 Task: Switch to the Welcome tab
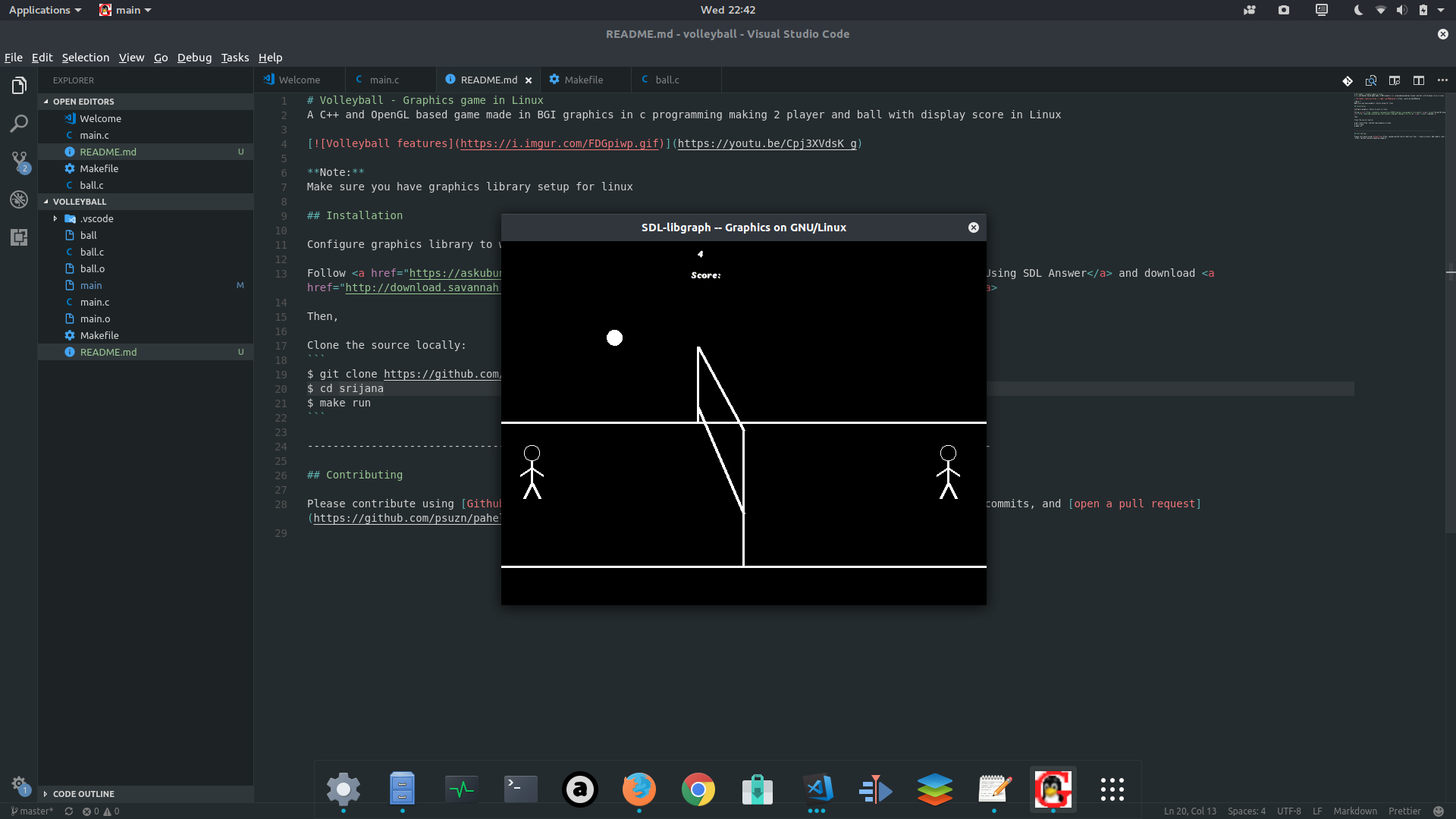[300, 80]
